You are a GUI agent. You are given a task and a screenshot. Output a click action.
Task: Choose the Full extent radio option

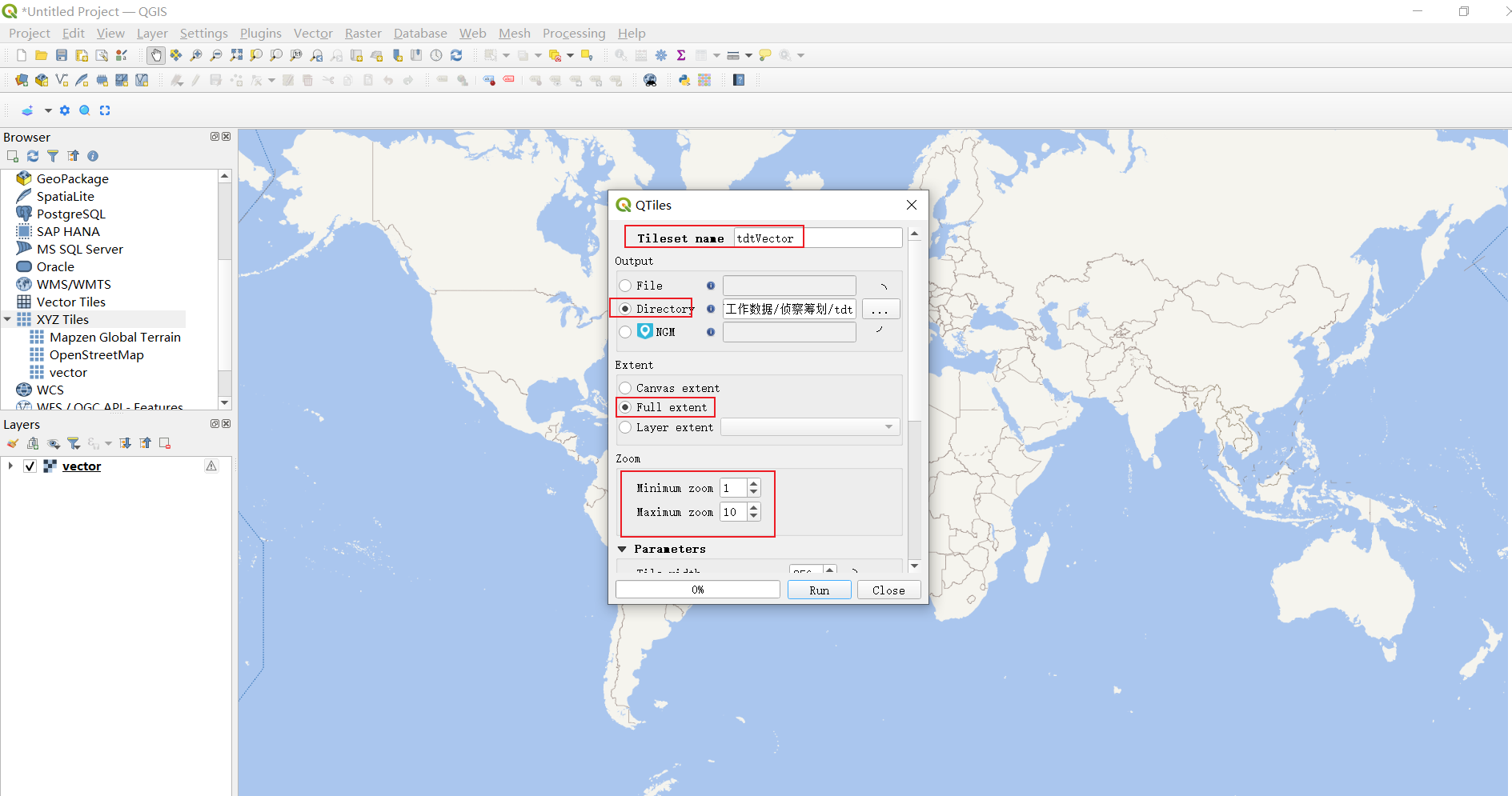(625, 407)
